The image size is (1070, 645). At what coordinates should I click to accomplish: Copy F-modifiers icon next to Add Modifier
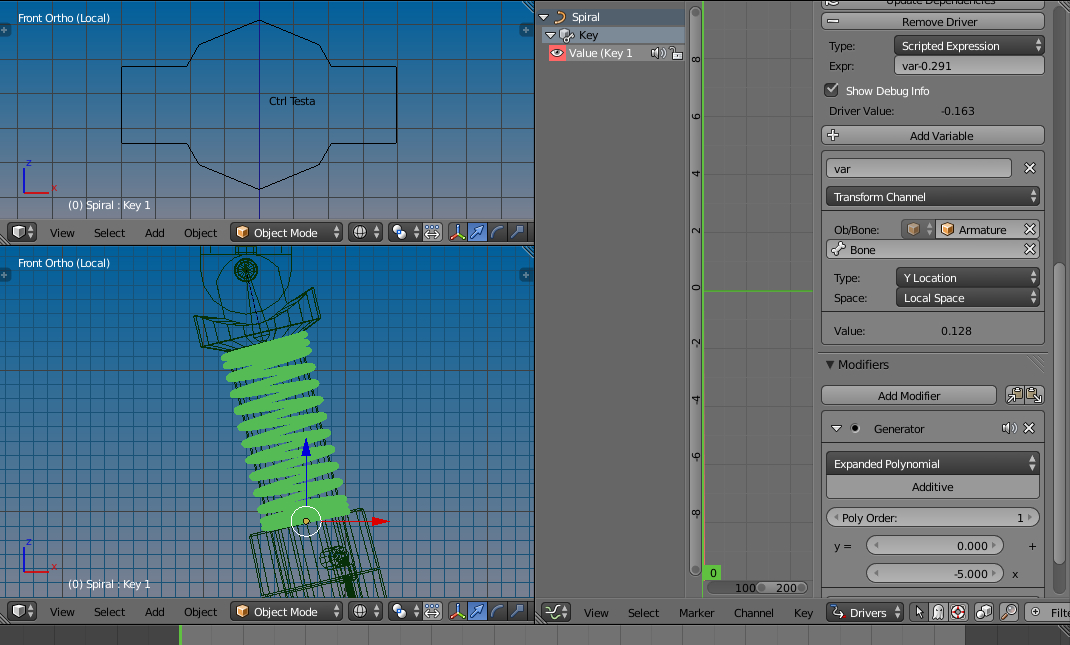(1015, 395)
